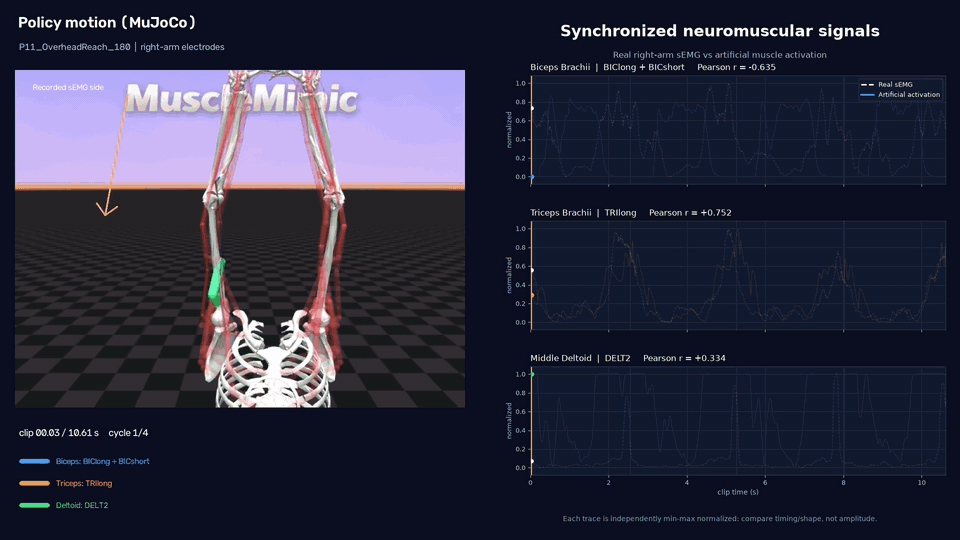Click the orange marker dot in Triceps chart
Screen dimensions: 960x540
532,295
